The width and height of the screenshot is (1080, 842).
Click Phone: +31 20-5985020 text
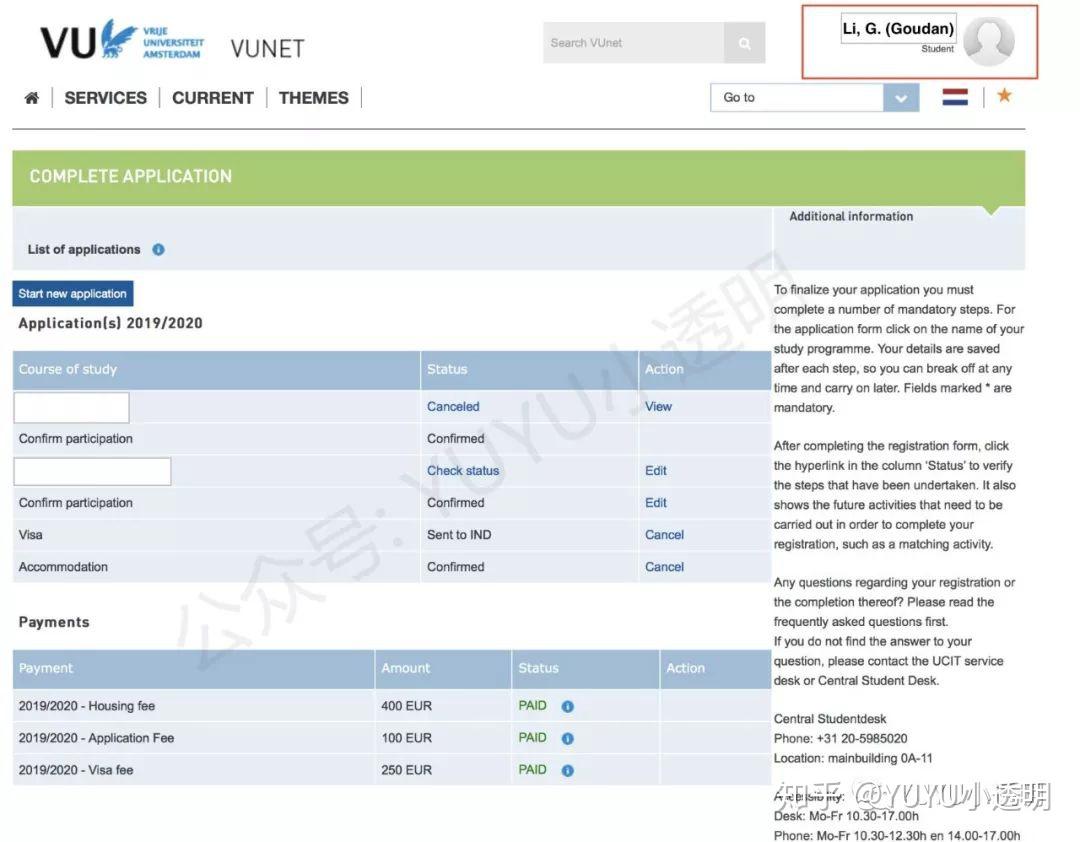click(x=840, y=739)
